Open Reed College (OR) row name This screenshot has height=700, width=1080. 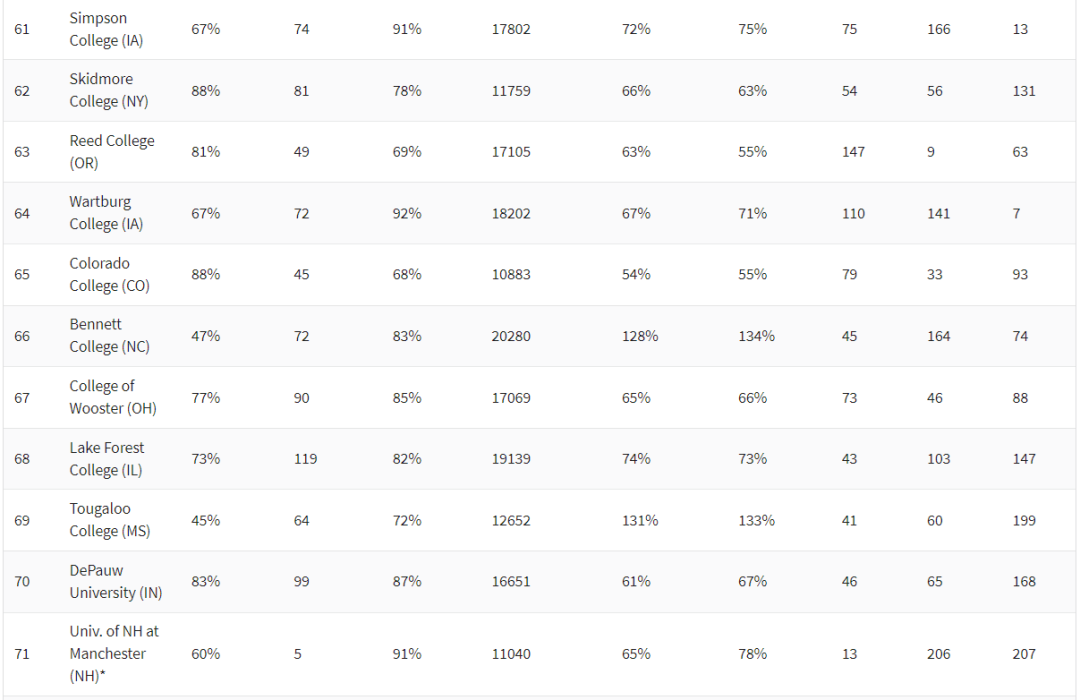[x=112, y=152]
